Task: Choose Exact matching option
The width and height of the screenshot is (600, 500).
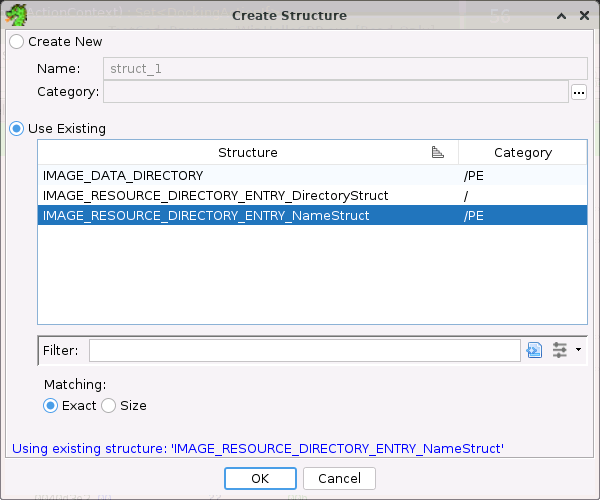Action: point(50,405)
